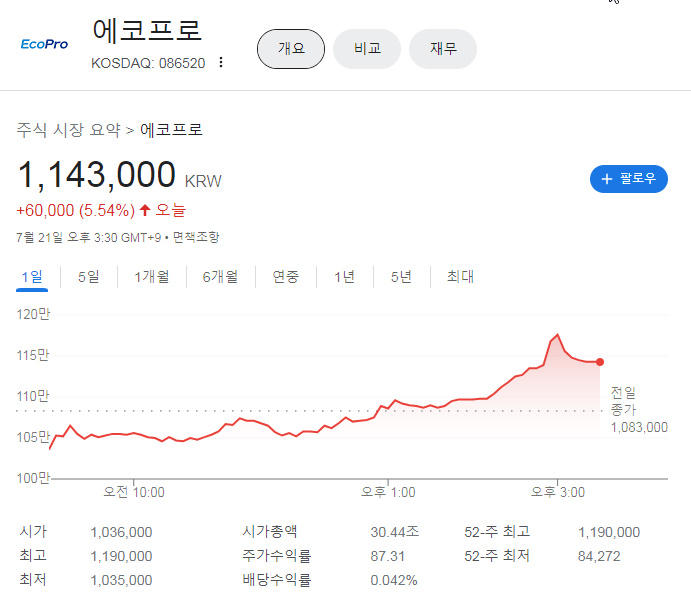The width and height of the screenshot is (691, 599).
Task: Select the 연중 year-to-date range
Action: 286,277
